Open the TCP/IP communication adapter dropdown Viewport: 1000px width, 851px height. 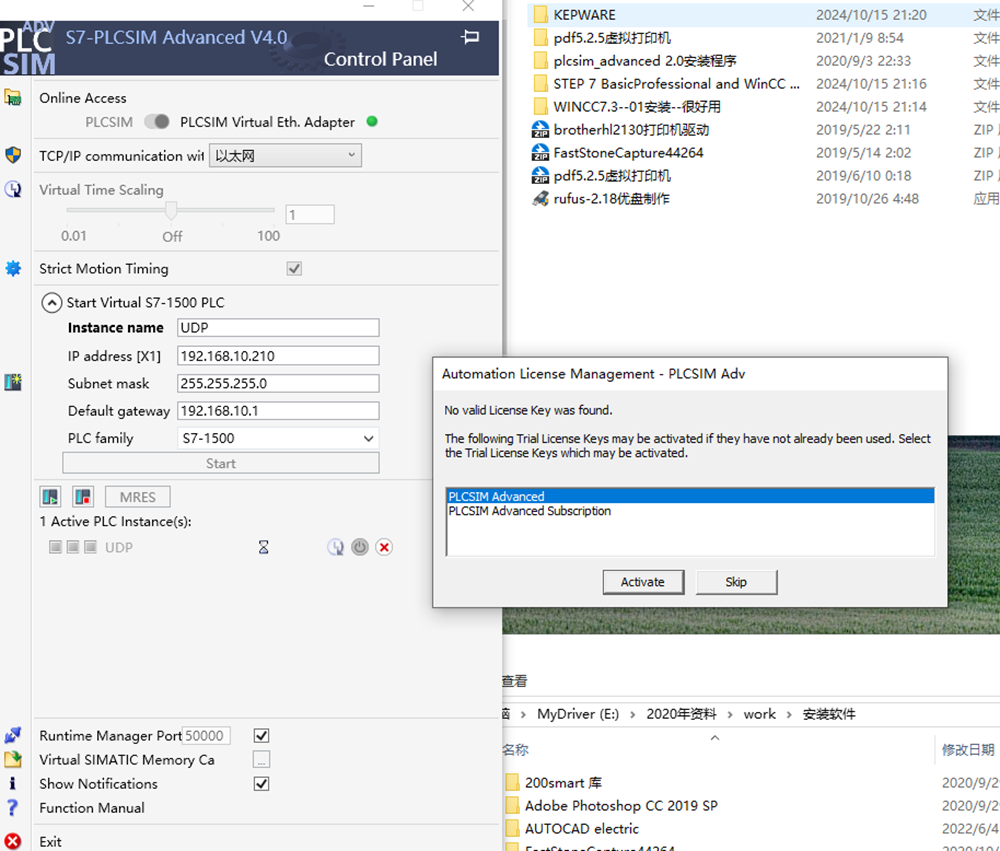pyautogui.click(x=285, y=155)
